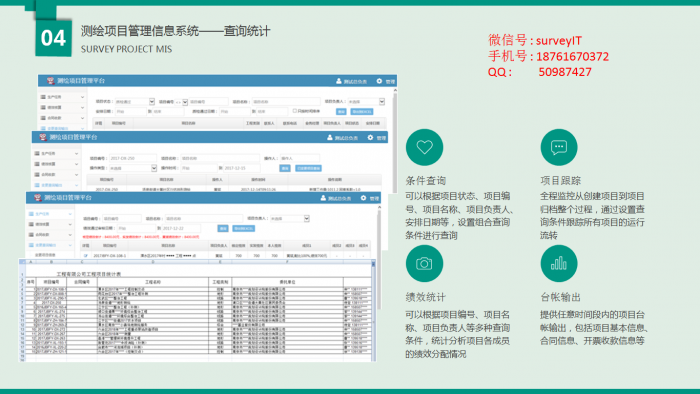Click the blue detail icon in the performance table row
700x394 pixels.
pos(85,256)
